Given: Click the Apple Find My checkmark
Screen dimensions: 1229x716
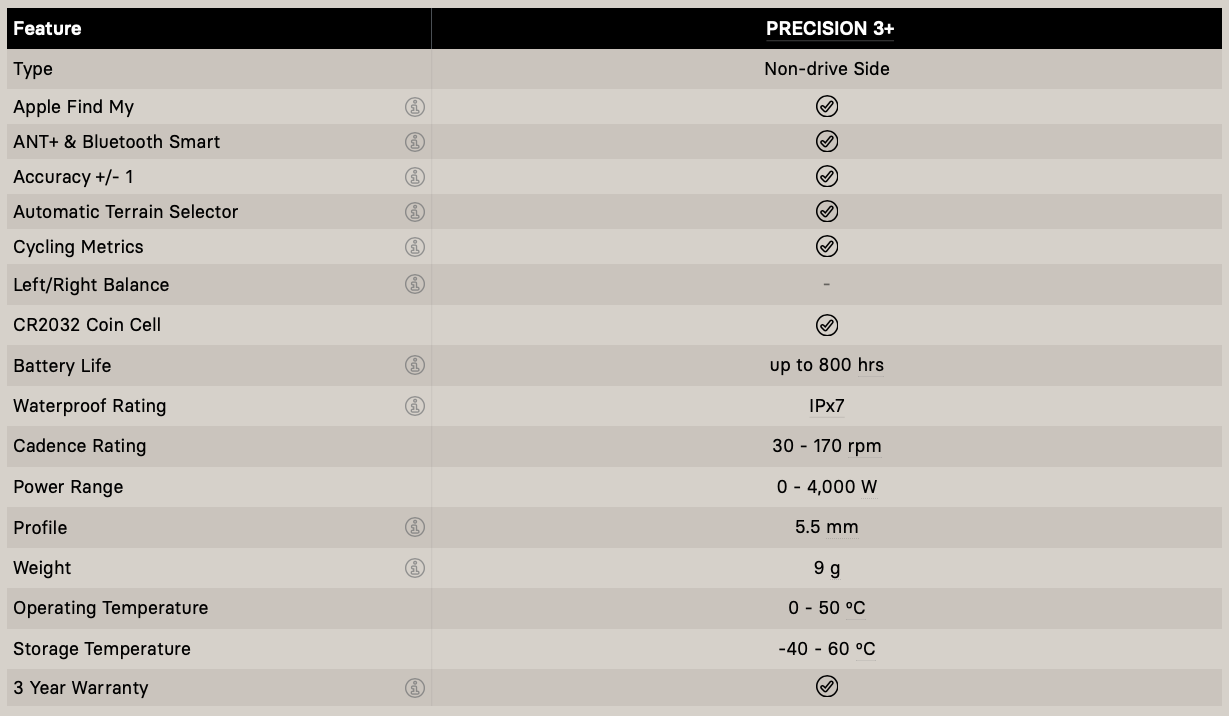Looking at the screenshot, I should (x=827, y=107).
